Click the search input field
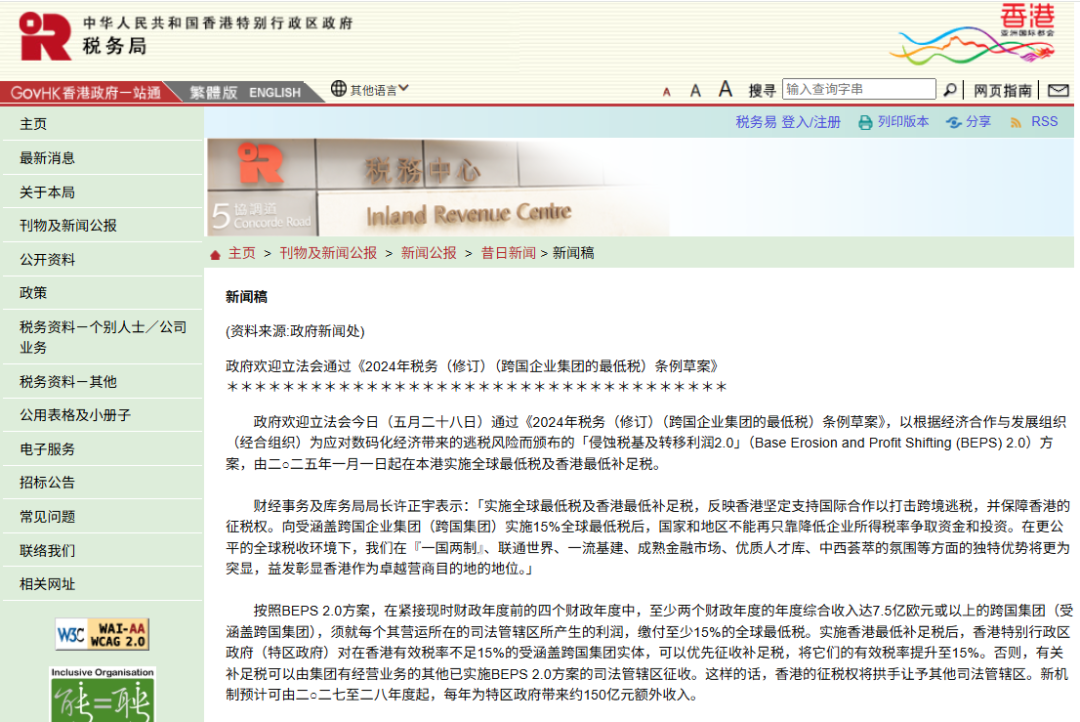Screen dimensions: 1080x722 (x=858, y=90)
